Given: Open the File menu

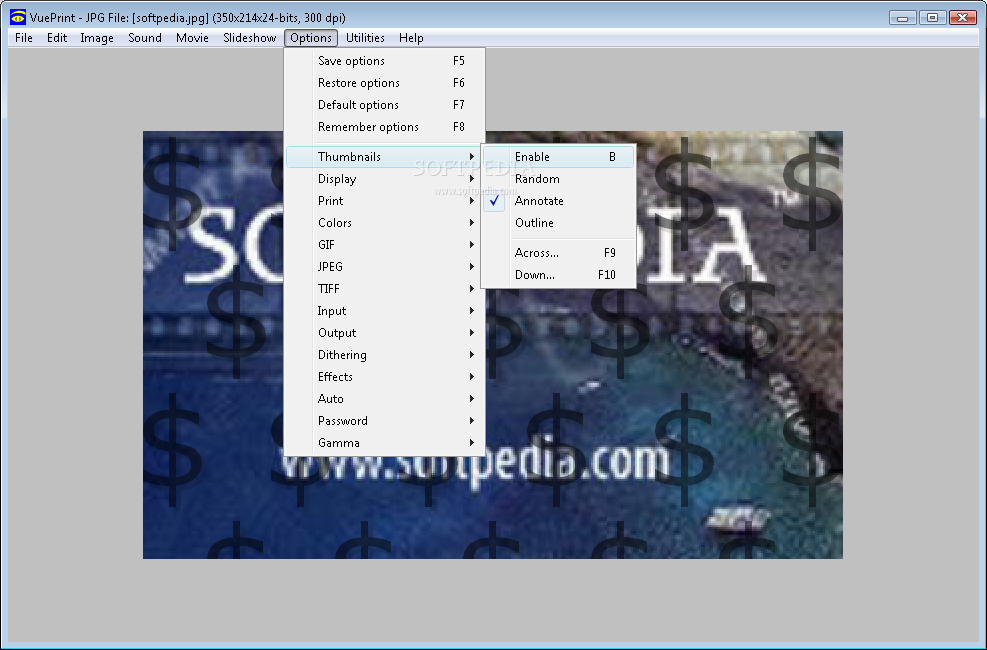Looking at the screenshot, I should pos(24,38).
